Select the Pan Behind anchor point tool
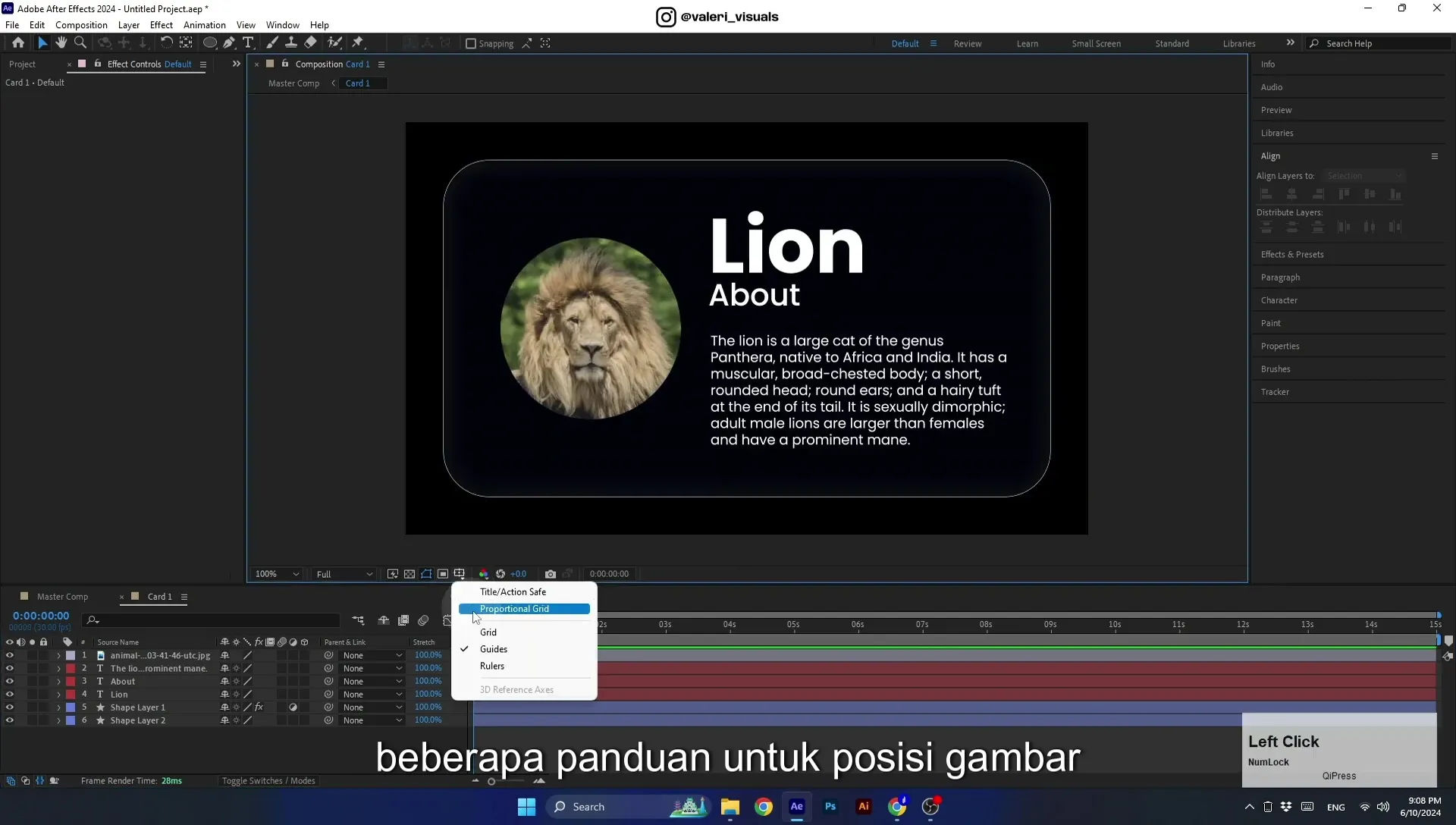Screen dimensions: 1456x825 [x=186, y=43]
